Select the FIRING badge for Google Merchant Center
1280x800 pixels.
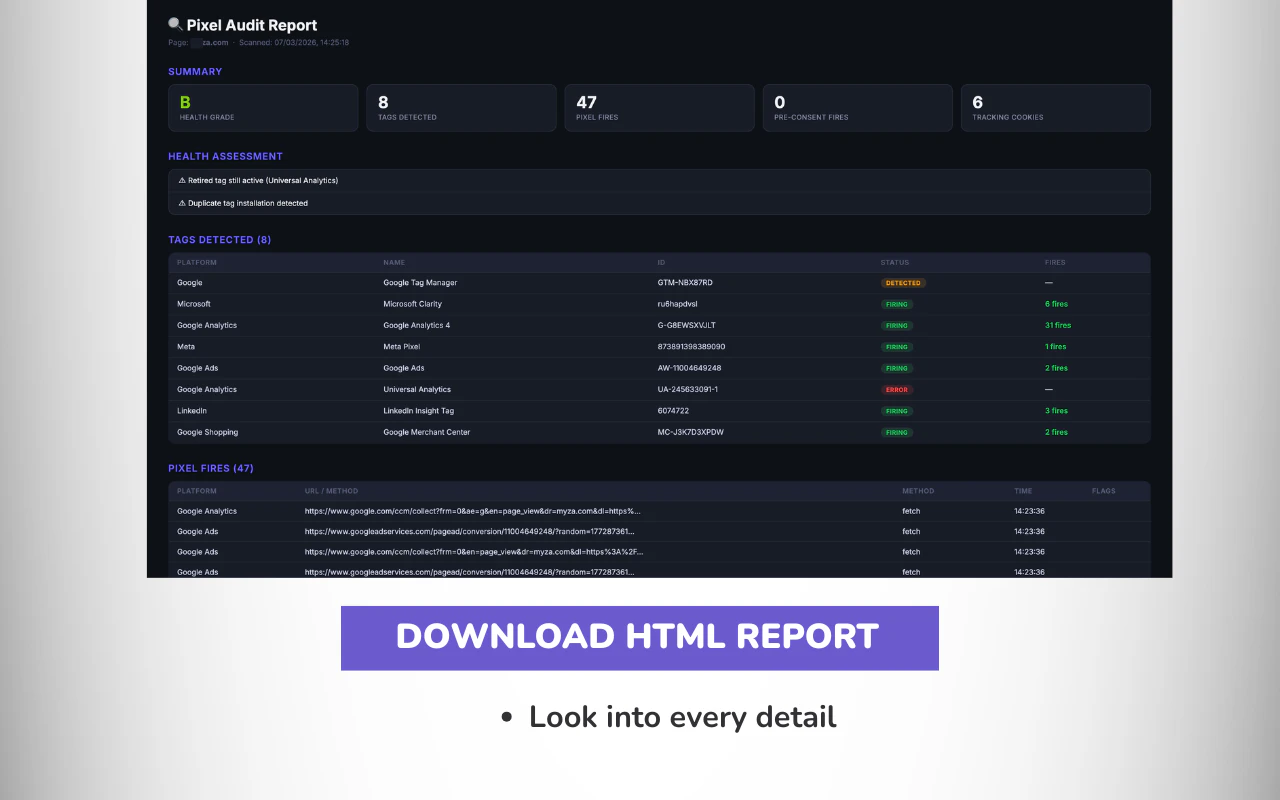897,432
